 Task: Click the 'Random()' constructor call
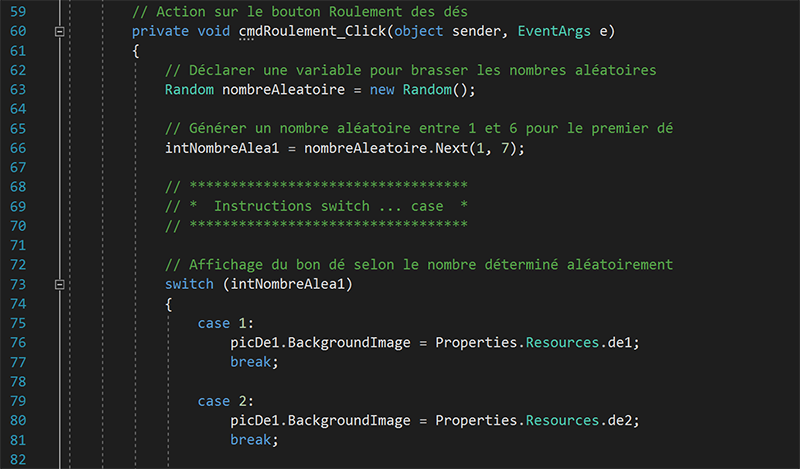point(435,90)
